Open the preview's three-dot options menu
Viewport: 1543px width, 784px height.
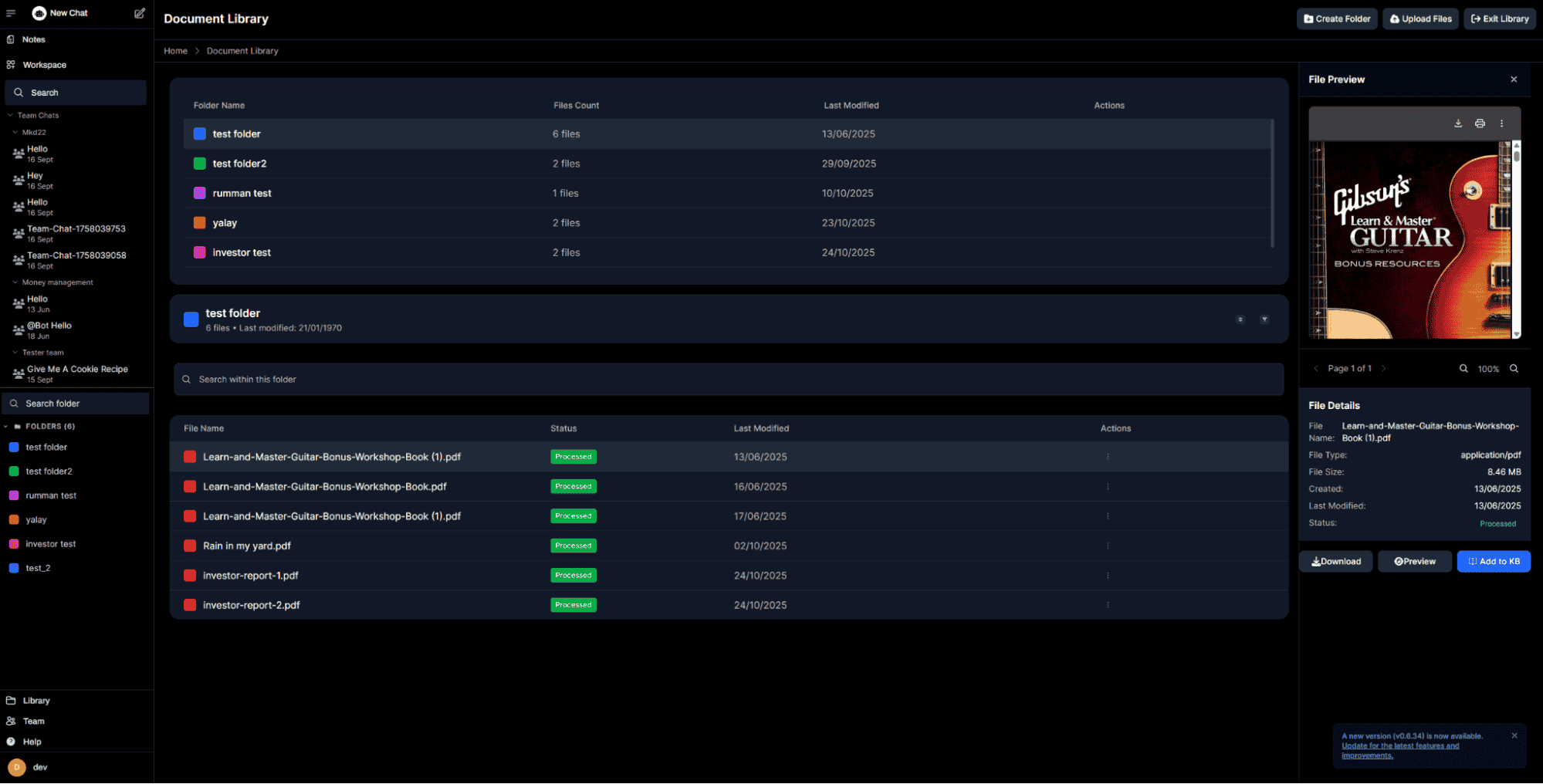point(1501,123)
